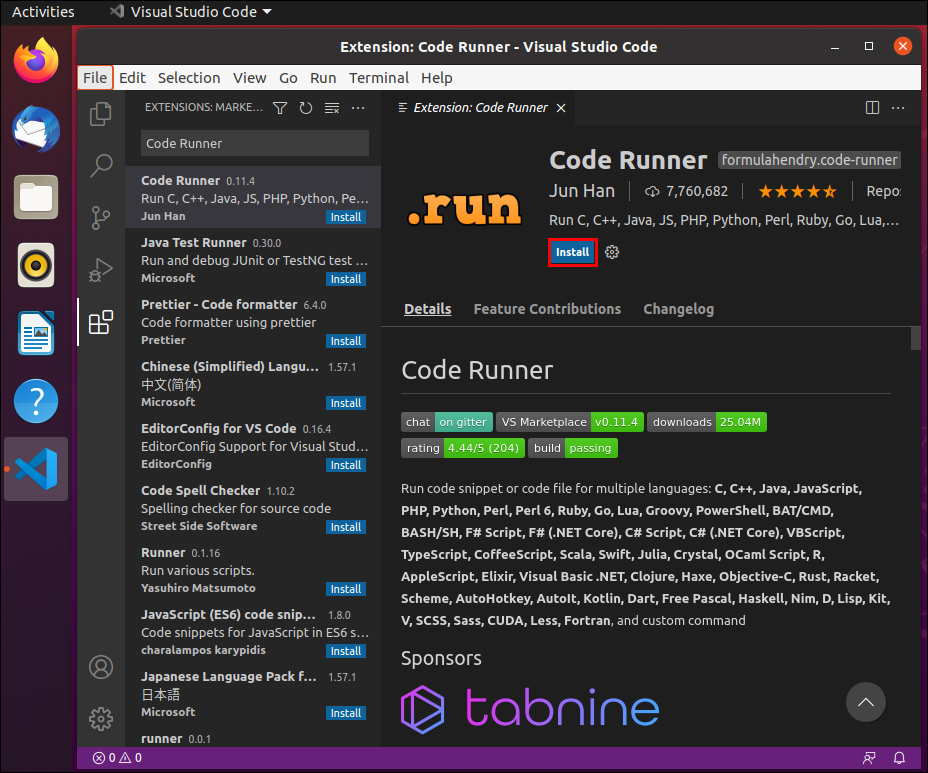Install Chinese (Simplified) Language Pack
Viewport: 928px width, 773px height.
pyautogui.click(x=346, y=403)
